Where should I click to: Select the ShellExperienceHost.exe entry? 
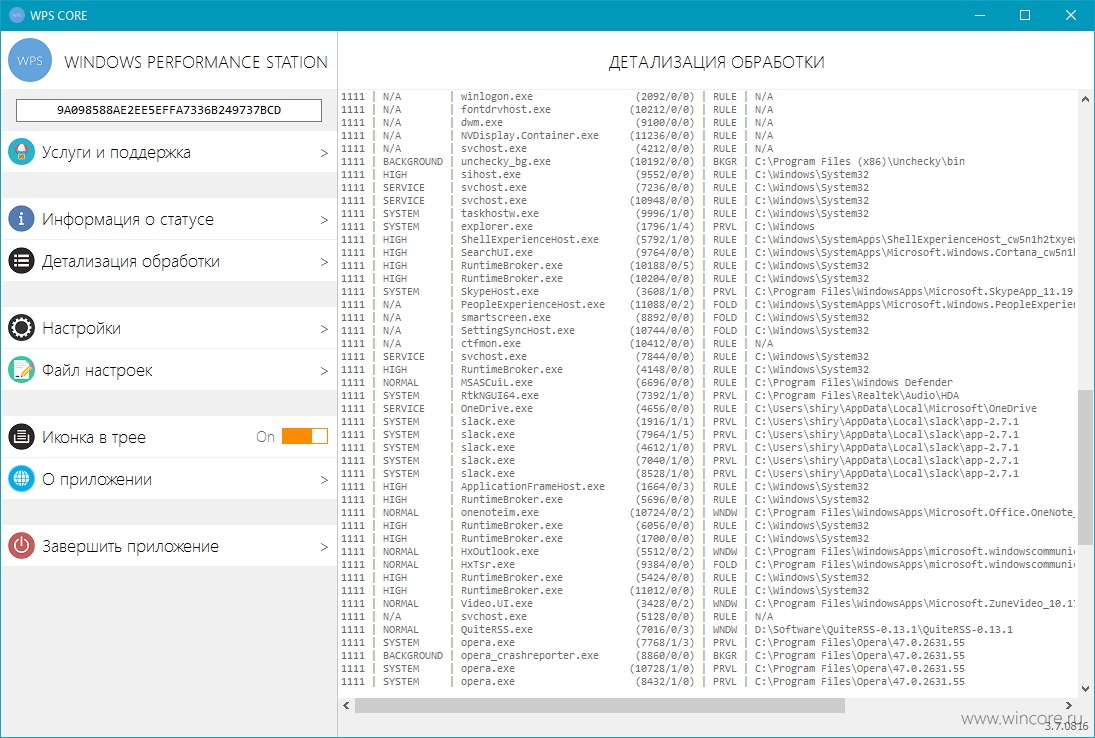click(x=708, y=239)
